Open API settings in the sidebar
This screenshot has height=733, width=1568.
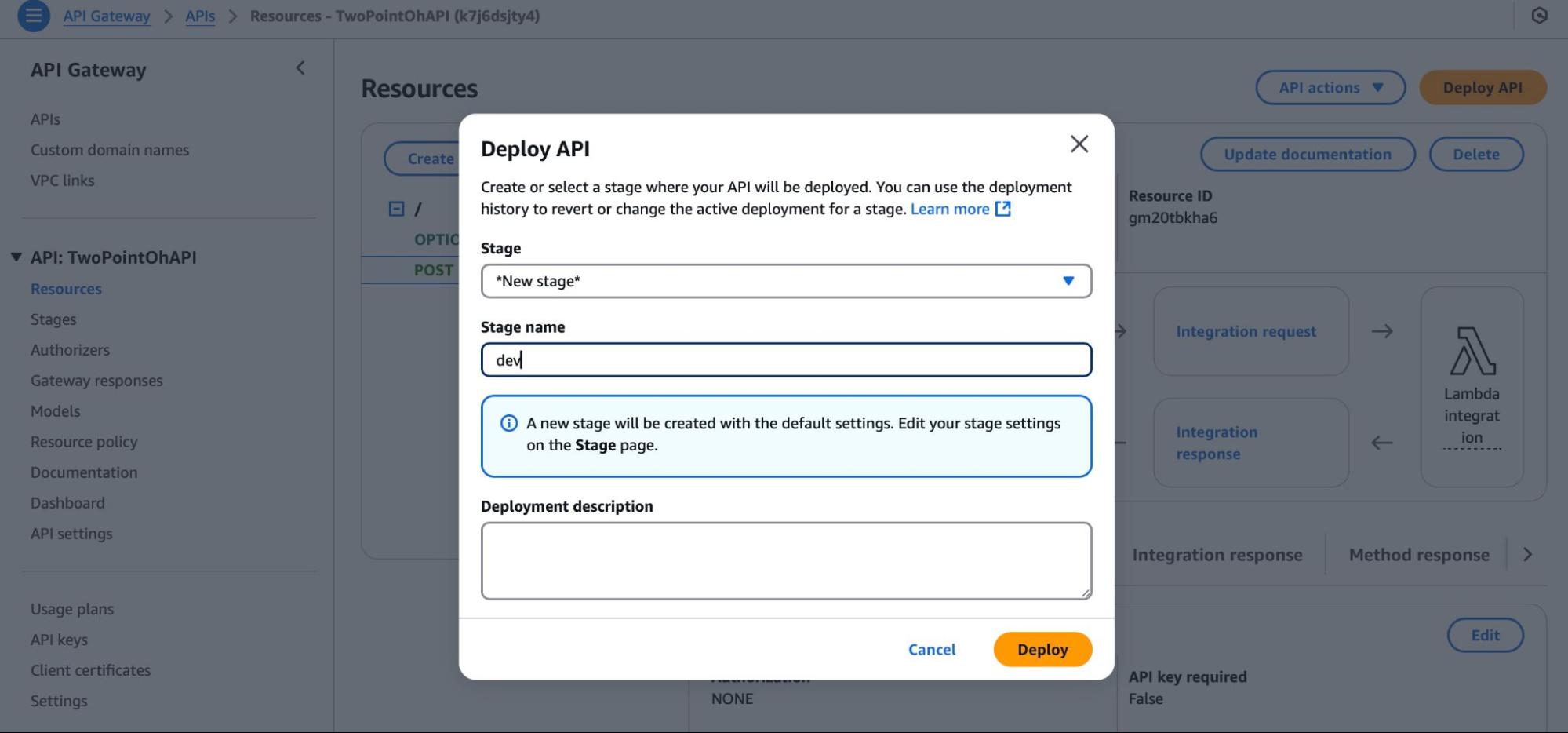click(x=71, y=534)
